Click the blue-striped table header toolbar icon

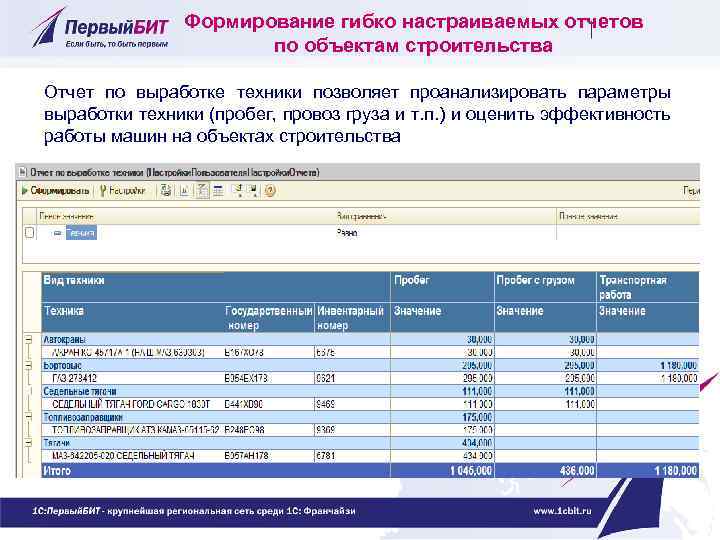(x=219, y=191)
